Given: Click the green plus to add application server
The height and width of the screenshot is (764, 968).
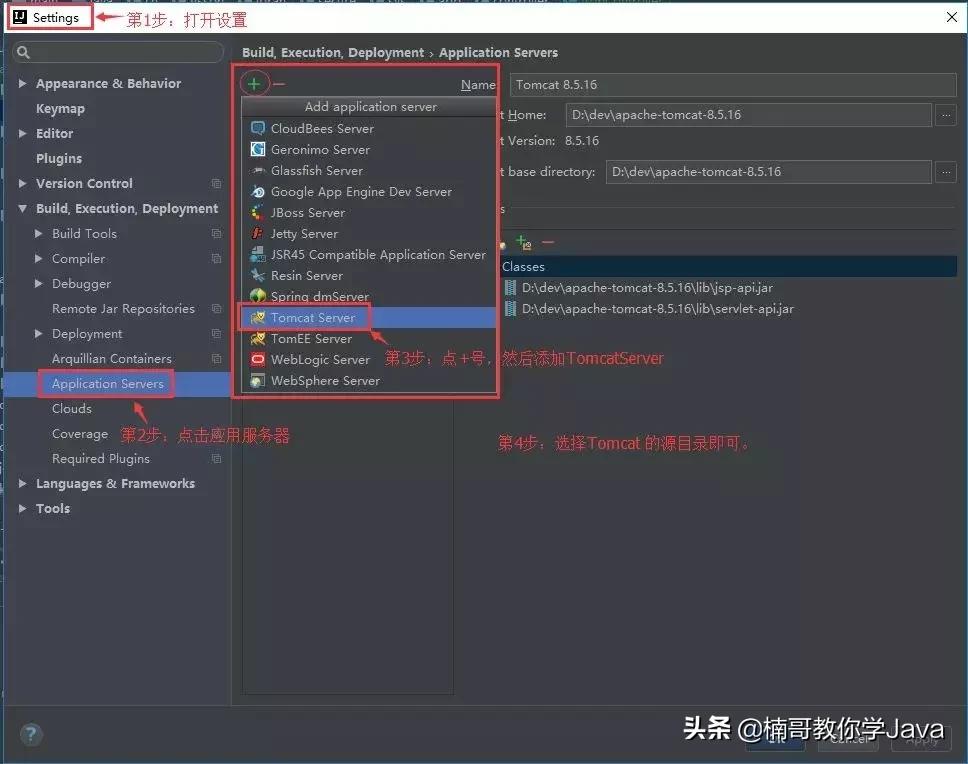Looking at the screenshot, I should coord(254,83).
